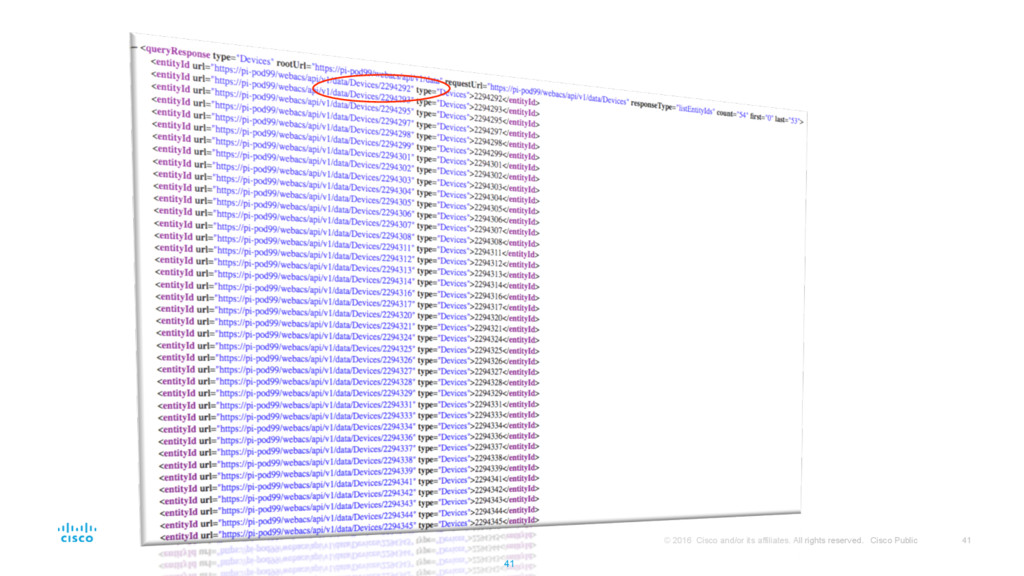Select the last="53" attribute
The height and width of the screenshot is (576, 1024).
788,120
